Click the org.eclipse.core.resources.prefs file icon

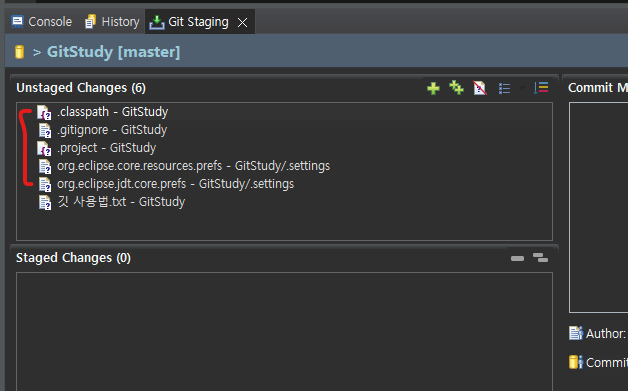(45, 167)
